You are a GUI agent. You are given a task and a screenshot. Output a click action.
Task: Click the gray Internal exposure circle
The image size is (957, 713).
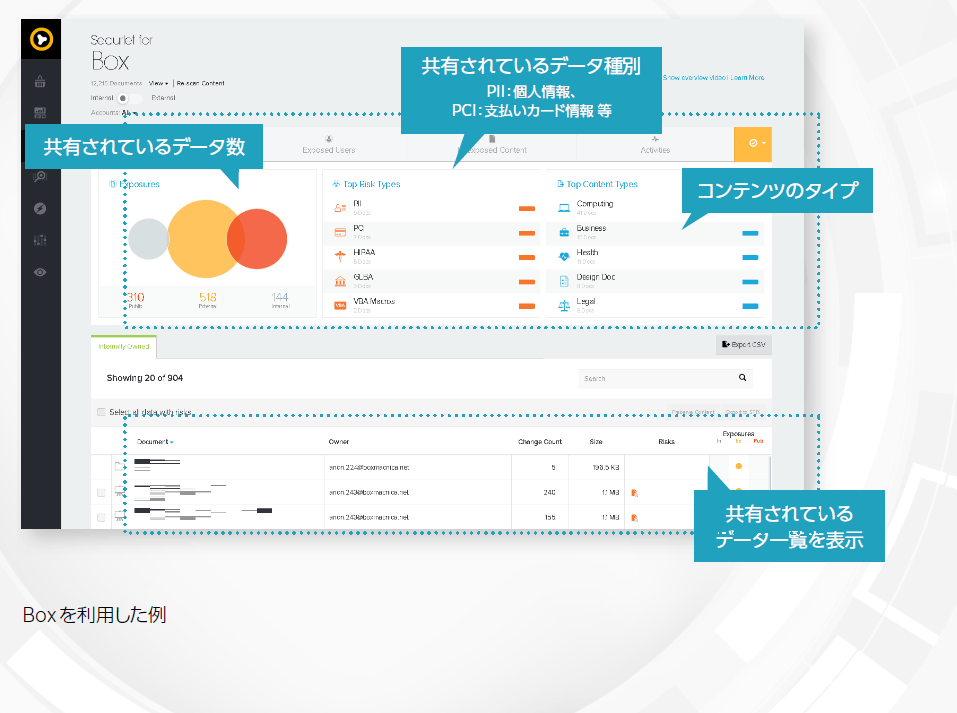(147, 239)
